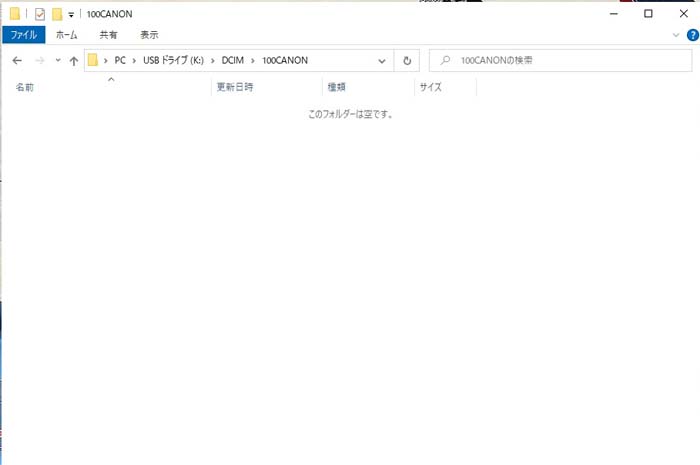
Task: Navigate to DCIM in the breadcrumb
Action: 233,60
